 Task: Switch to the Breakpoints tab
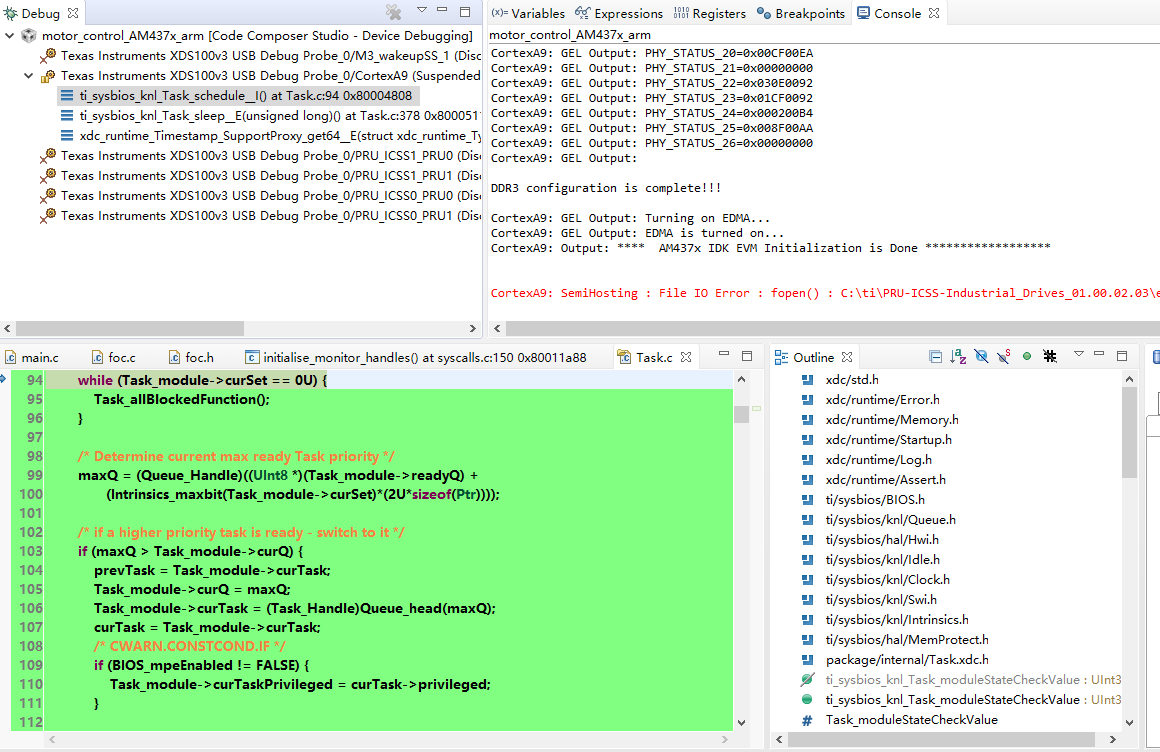[800, 13]
